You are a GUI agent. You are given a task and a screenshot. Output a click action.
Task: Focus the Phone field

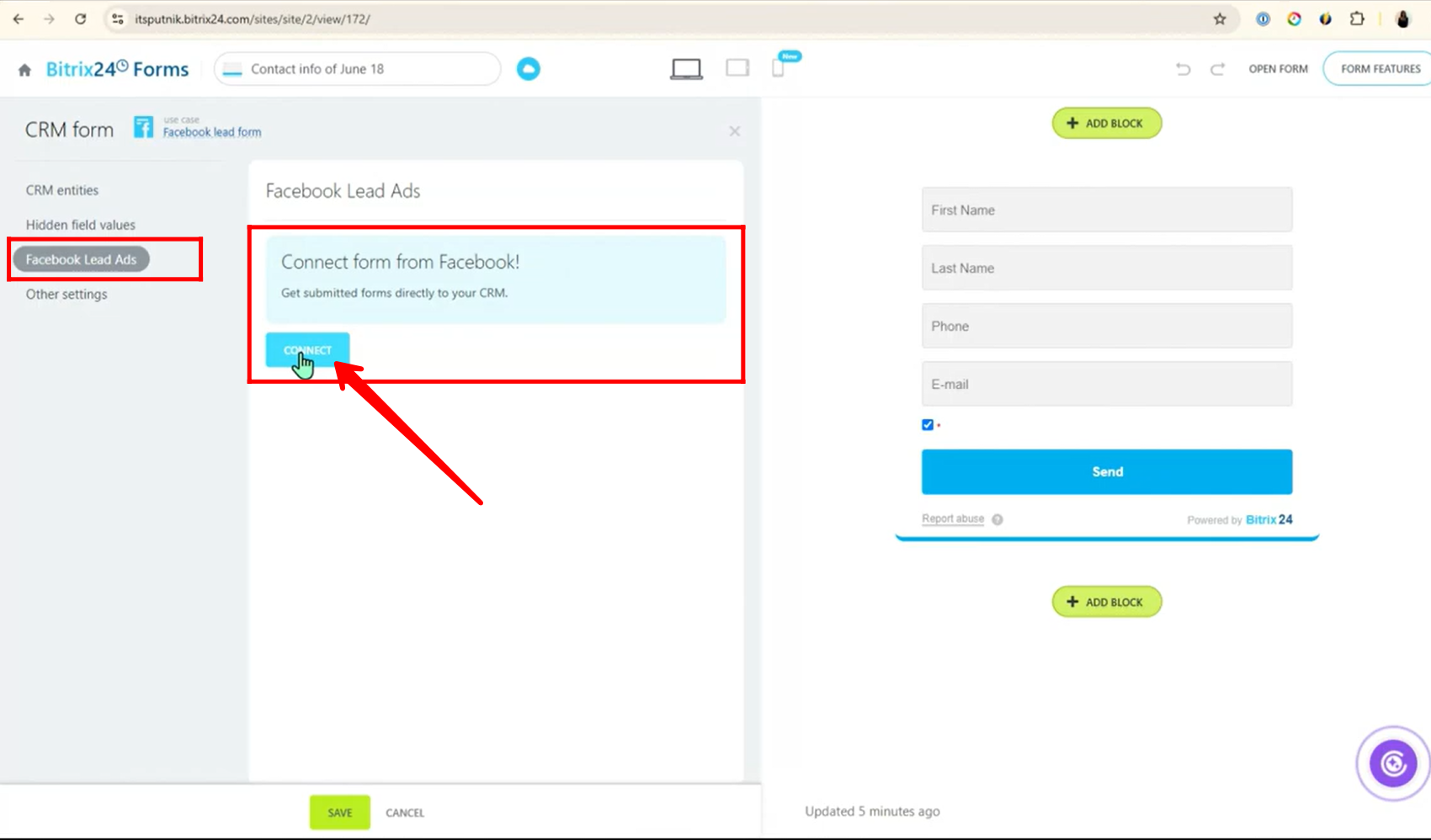click(x=1107, y=326)
